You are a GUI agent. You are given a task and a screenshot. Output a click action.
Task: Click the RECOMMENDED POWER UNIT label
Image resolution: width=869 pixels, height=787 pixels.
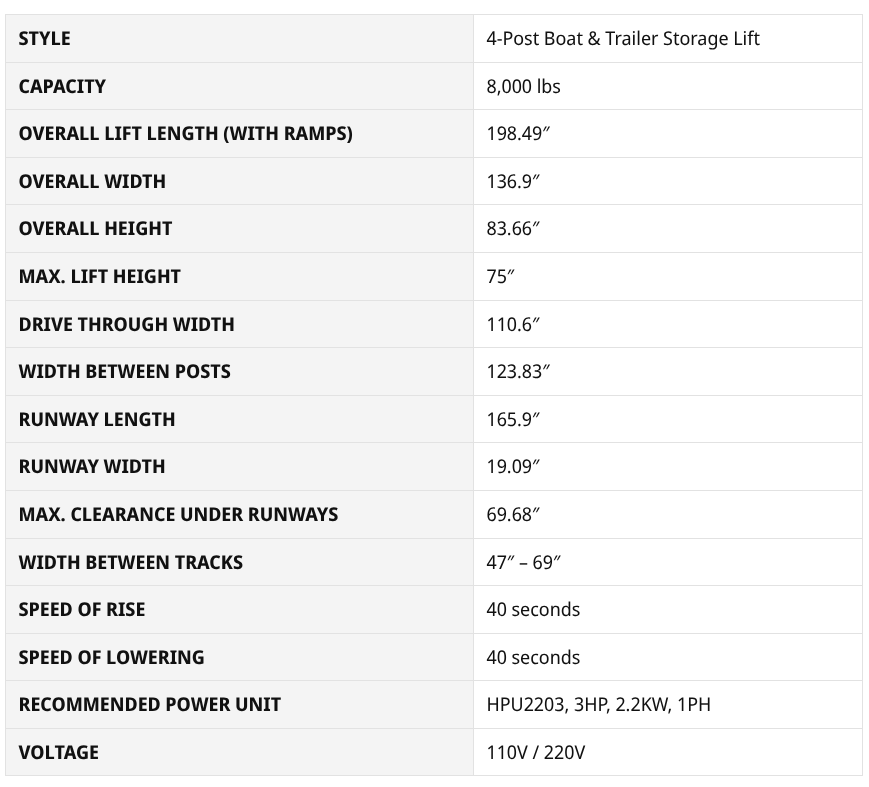pyautogui.click(x=149, y=704)
